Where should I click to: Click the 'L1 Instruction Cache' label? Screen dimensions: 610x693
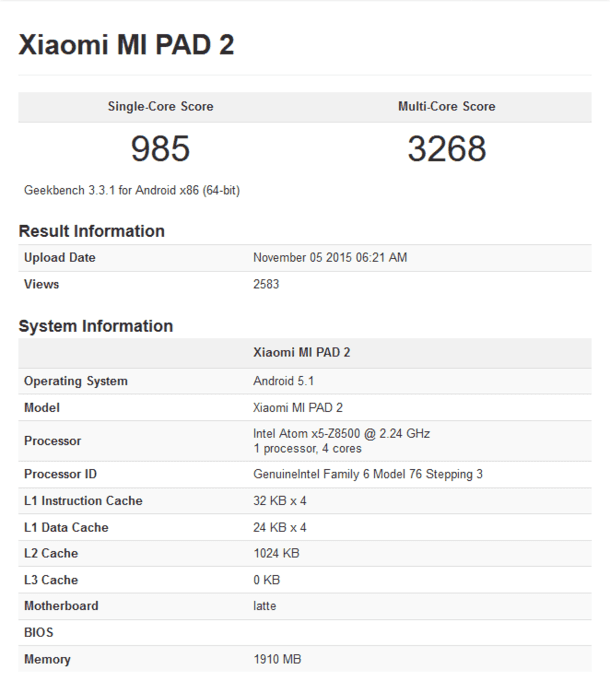click(83, 501)
